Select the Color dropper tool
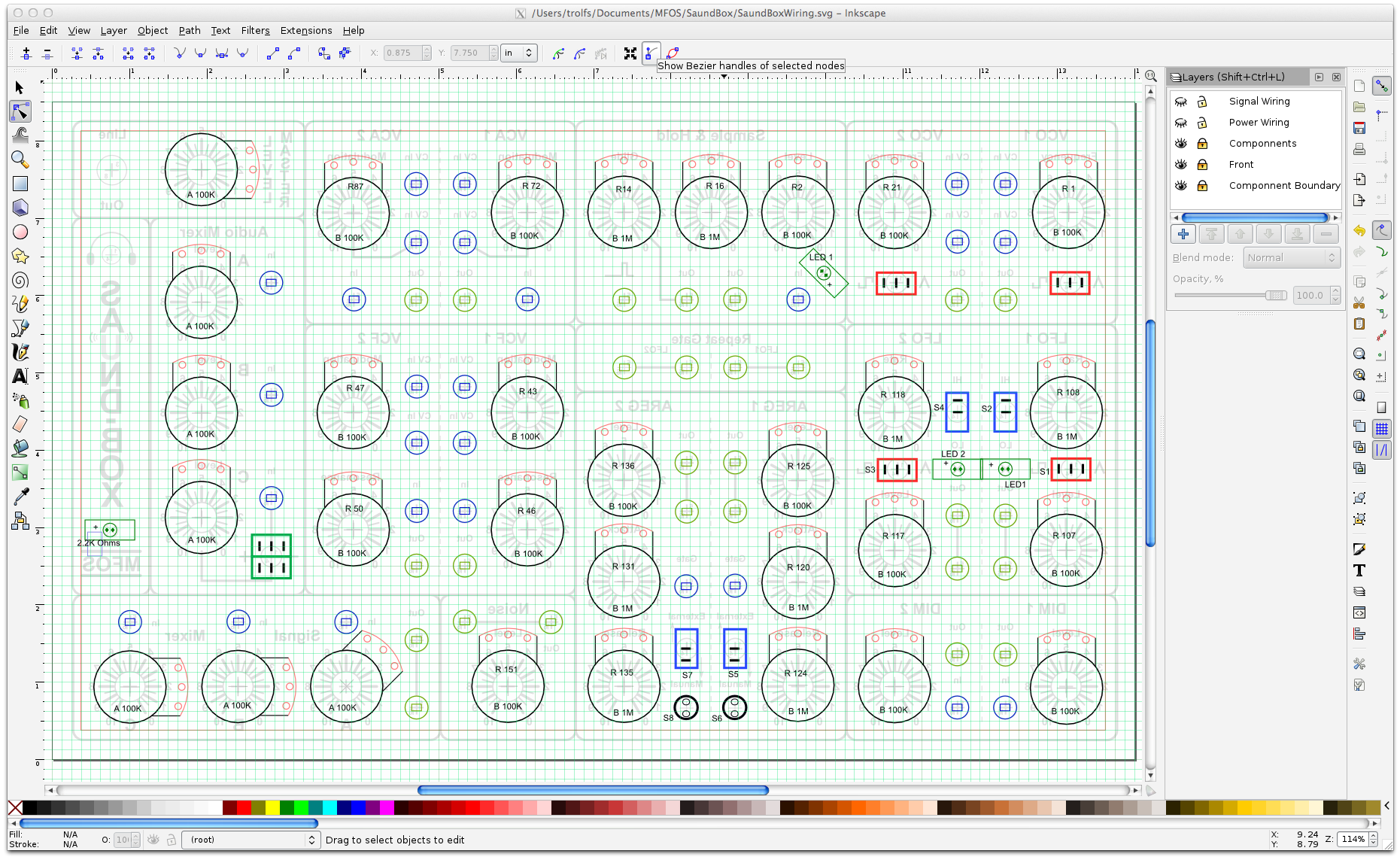Viewport: 1400px width, 860px height. pos(20,496)
